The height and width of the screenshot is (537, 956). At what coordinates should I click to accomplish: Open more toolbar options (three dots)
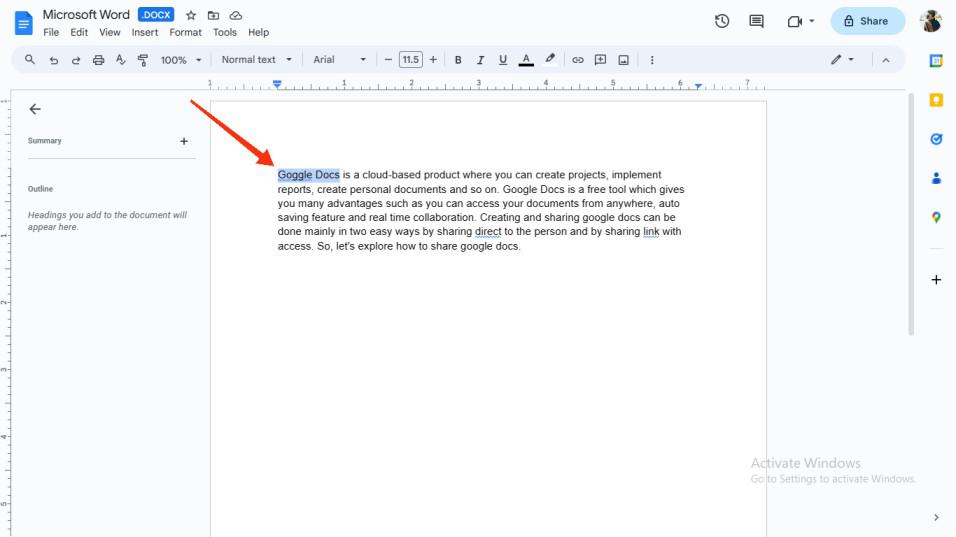click(652, 60)
